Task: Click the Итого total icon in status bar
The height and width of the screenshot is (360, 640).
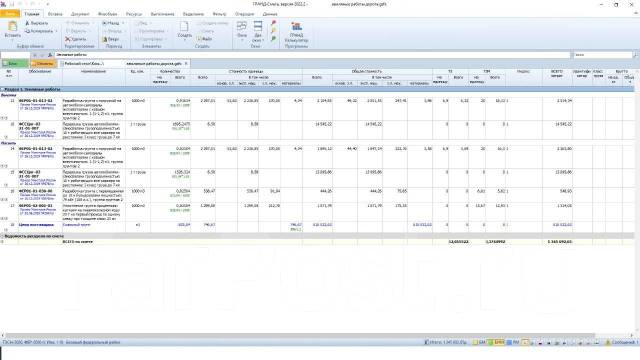Action: 427,342
